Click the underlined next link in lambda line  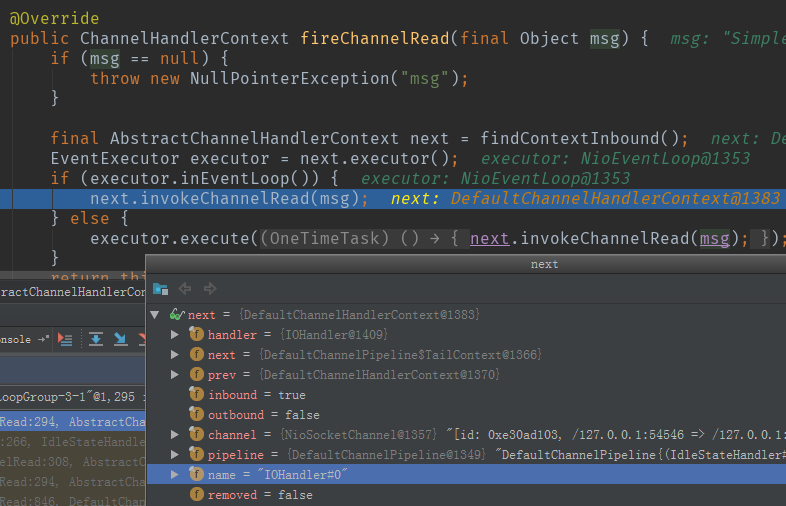click(489, 239)
